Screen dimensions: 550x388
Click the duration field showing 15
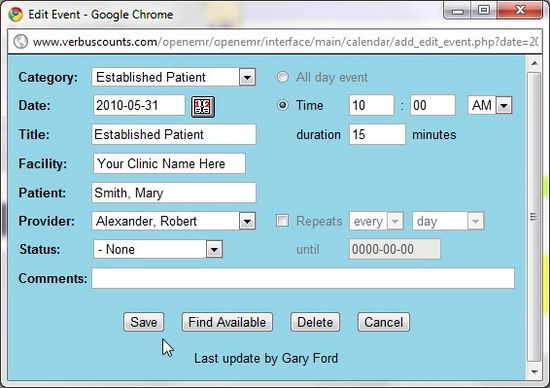point(377,134)
